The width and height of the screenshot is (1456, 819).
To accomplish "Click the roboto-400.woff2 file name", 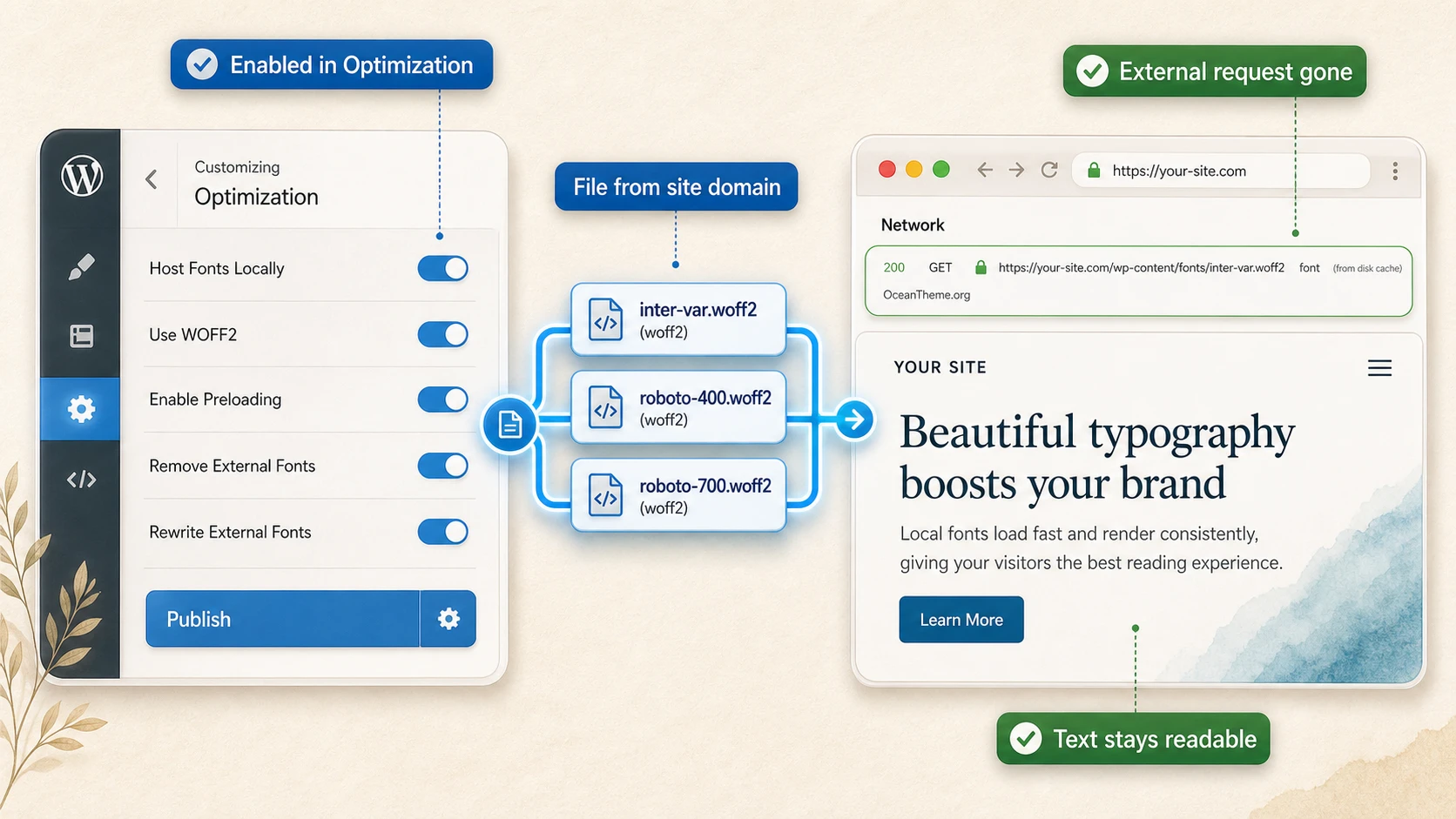I will click(x=705, y=398).
